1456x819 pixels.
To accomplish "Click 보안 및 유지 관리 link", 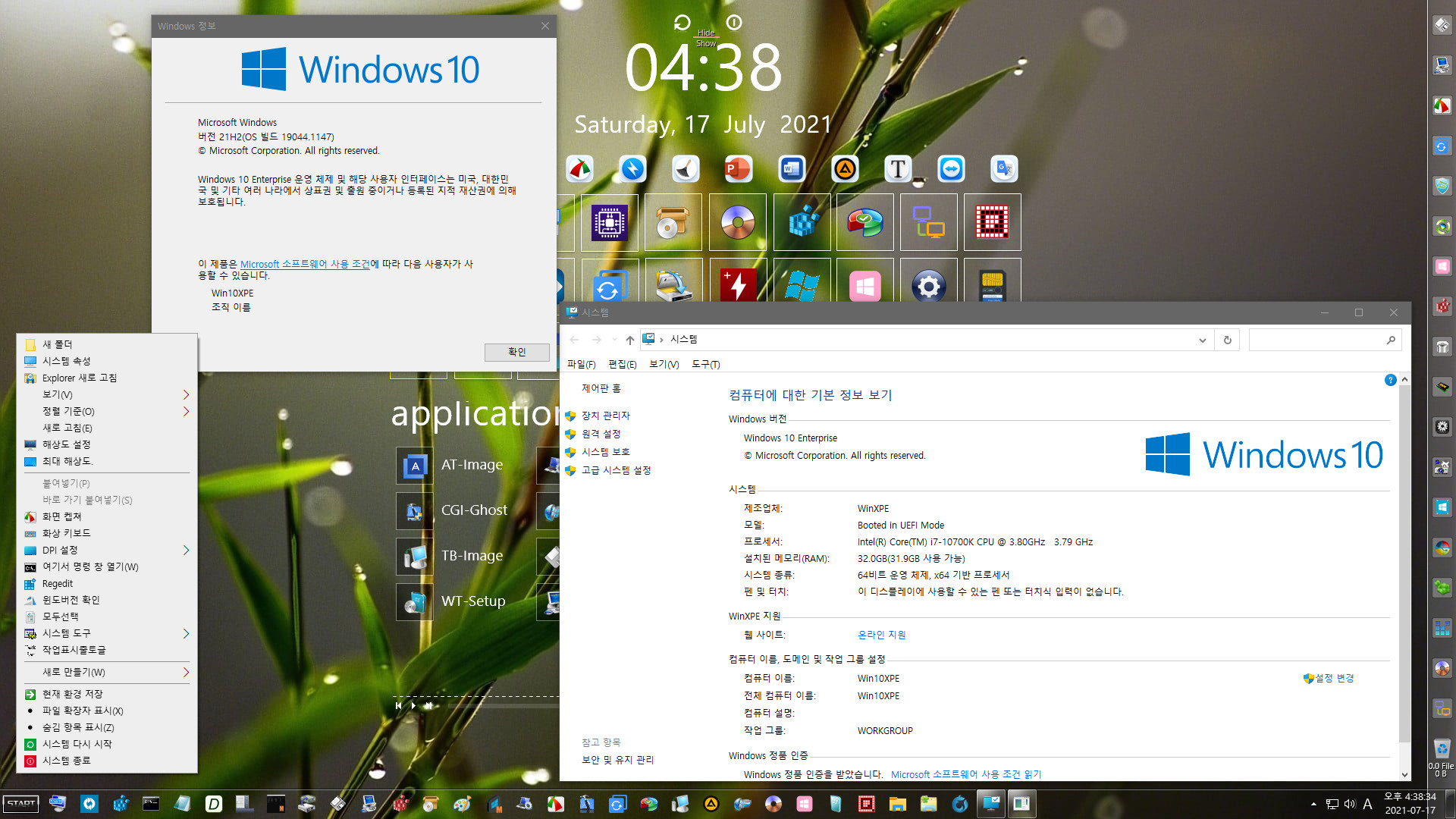I will pyautogui.click(x=617, y=759).
